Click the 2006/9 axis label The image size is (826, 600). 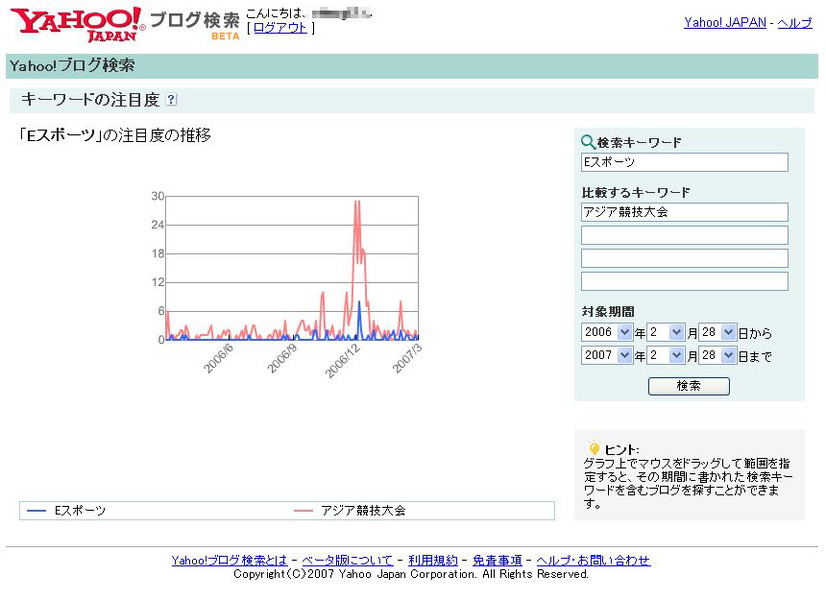(282, 359)
